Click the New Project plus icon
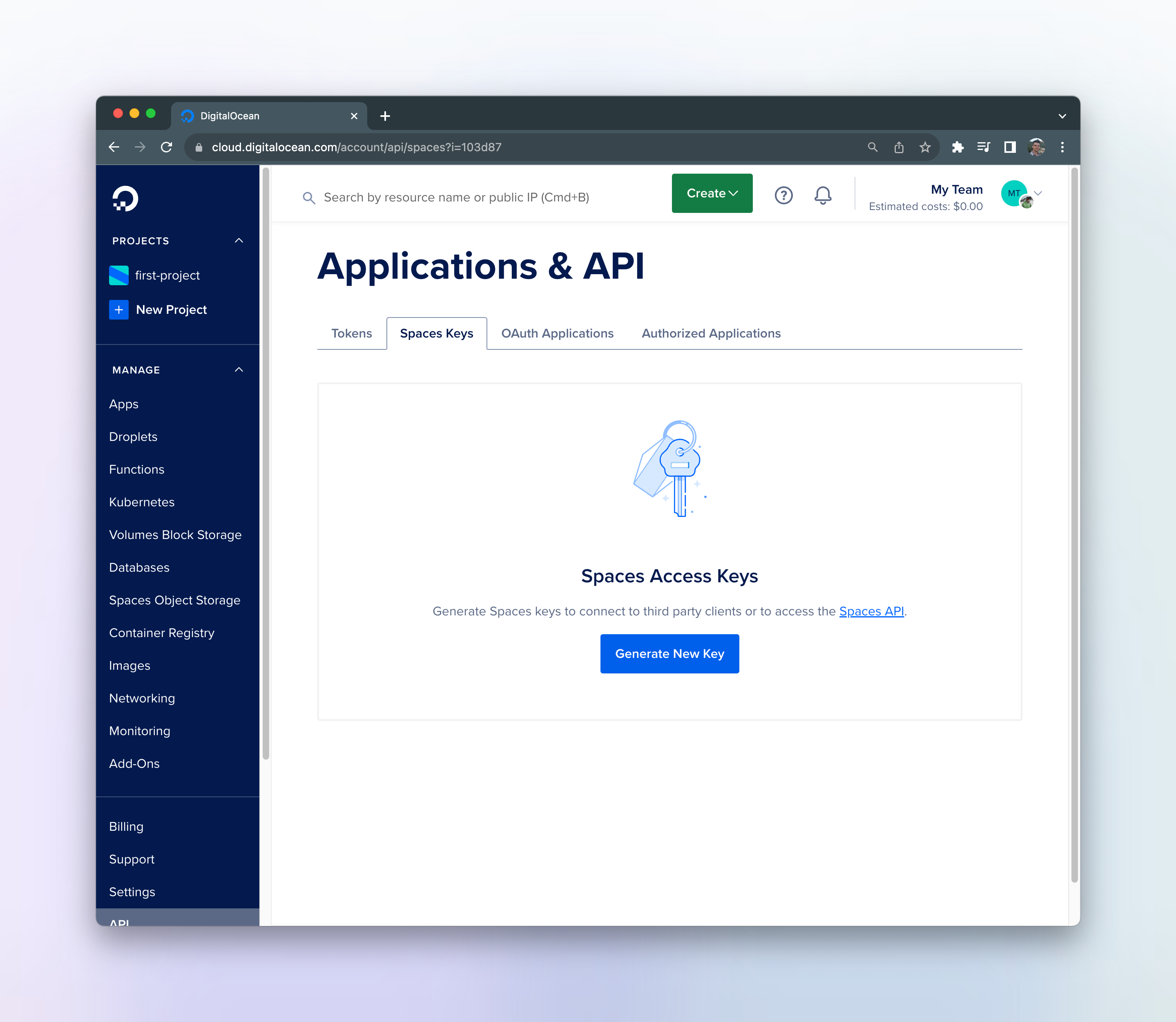1176x1022 pixels. pyautogui.click(x=118, y=310)
